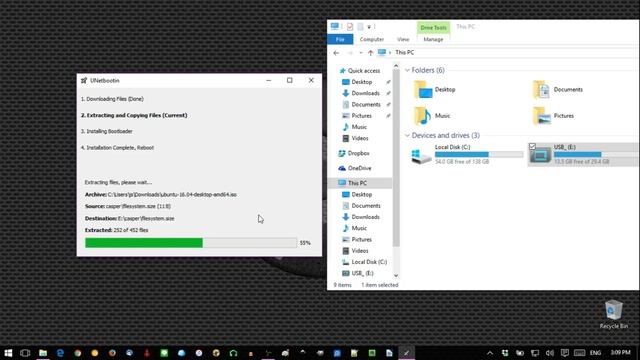Select the Local Disk (C:) drive icon
This screenshot has width=640, height=360.
click(421, 155)
